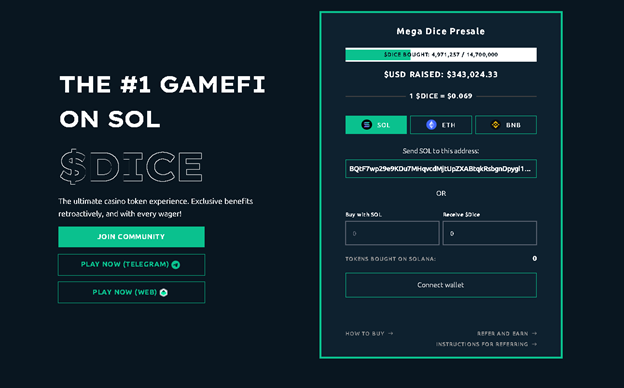Focus the Receive $Dice field
The image size is (624, 388).
(489, 233)
